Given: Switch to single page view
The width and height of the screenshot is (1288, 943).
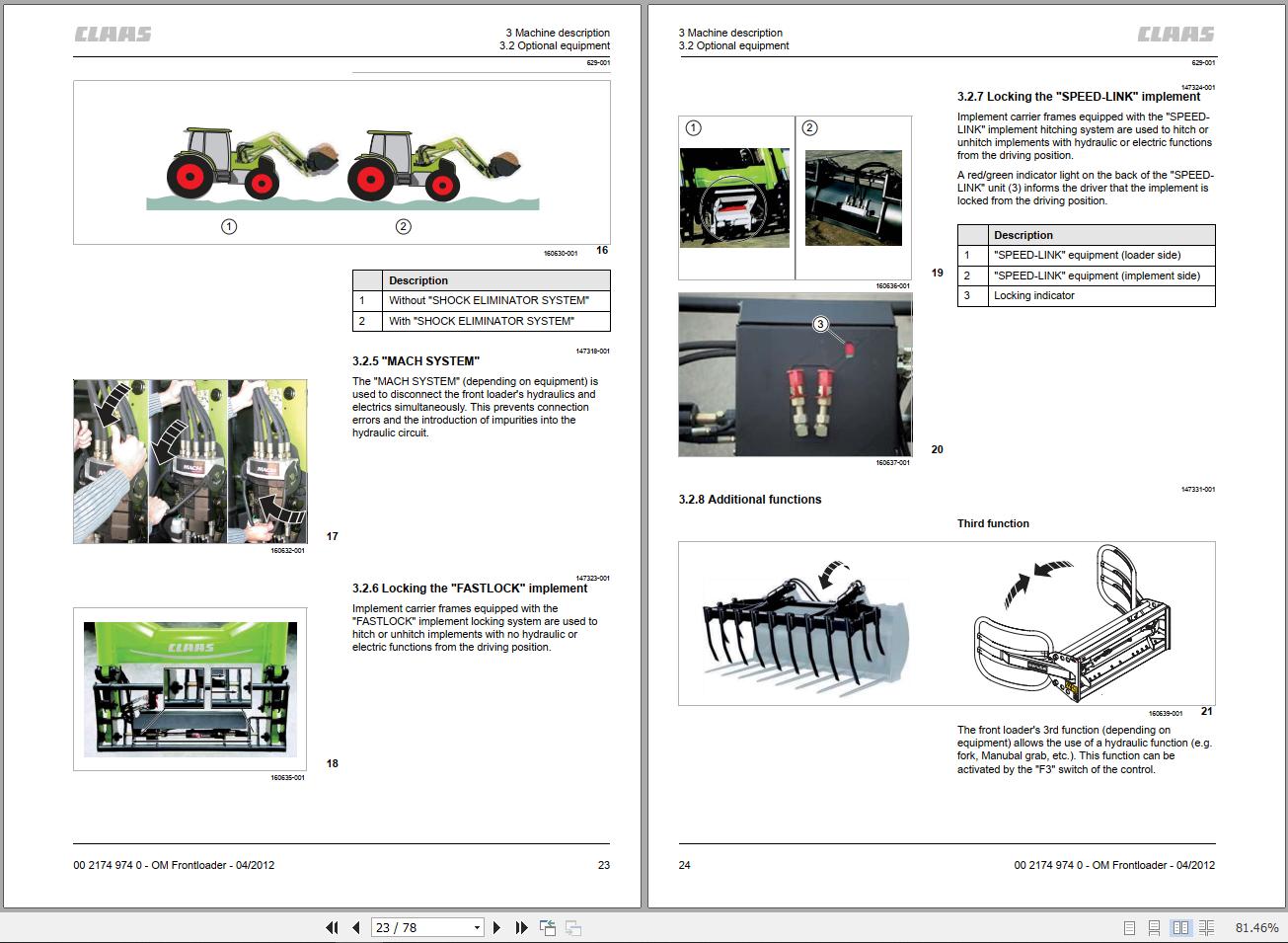Looking at the screenshot, I should pyautogui.click(x=1130, y=928).
